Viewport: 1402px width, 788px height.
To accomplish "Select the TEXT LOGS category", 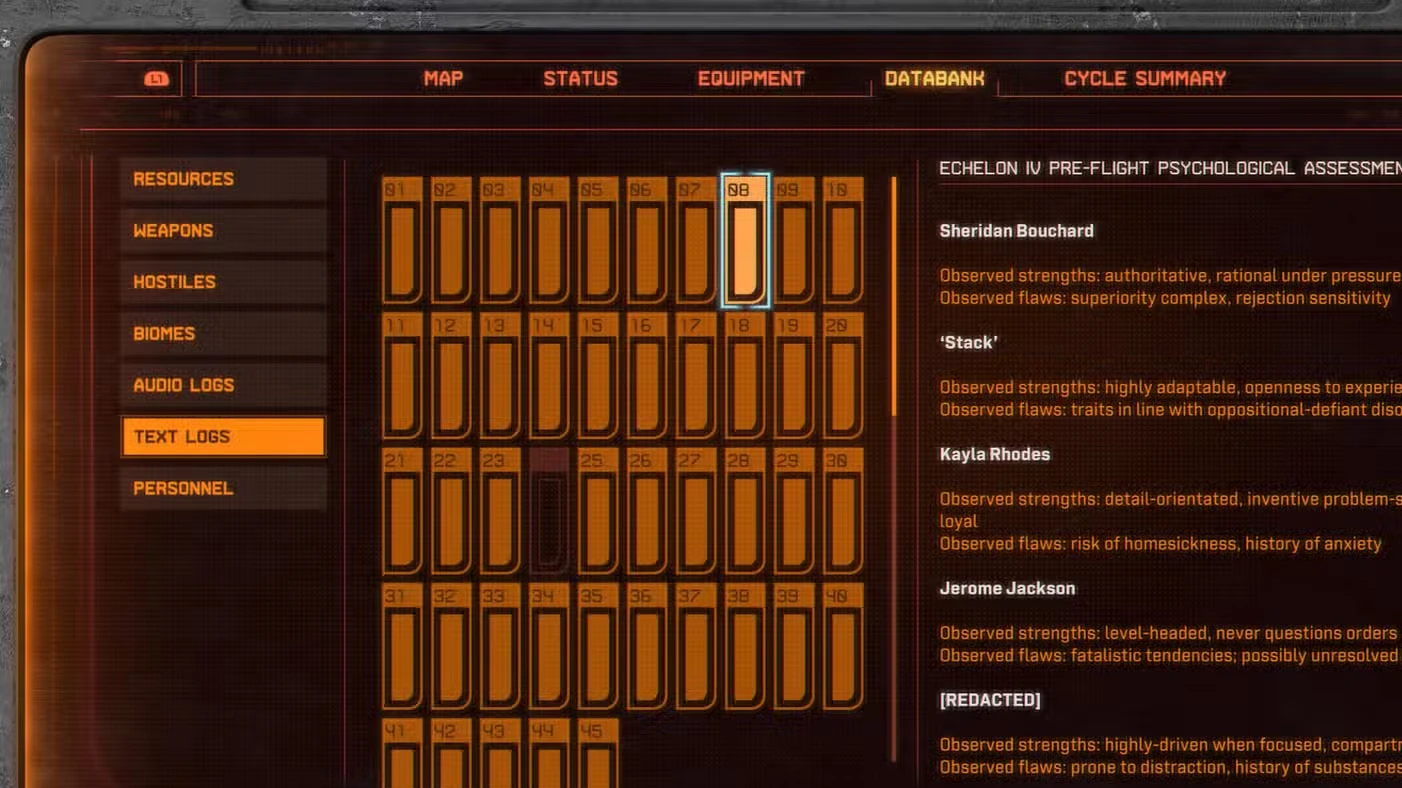I will point(224,437).
